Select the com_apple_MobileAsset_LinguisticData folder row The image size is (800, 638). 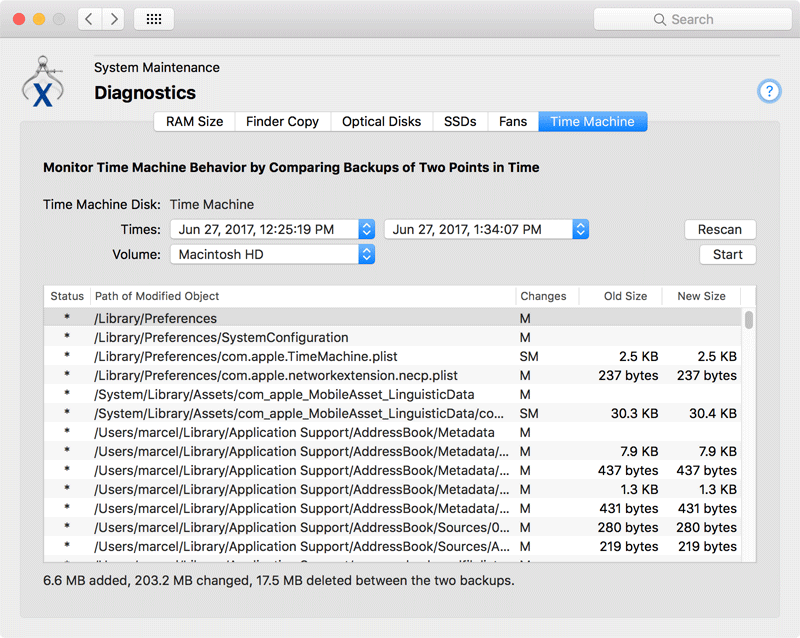[392, 394]
